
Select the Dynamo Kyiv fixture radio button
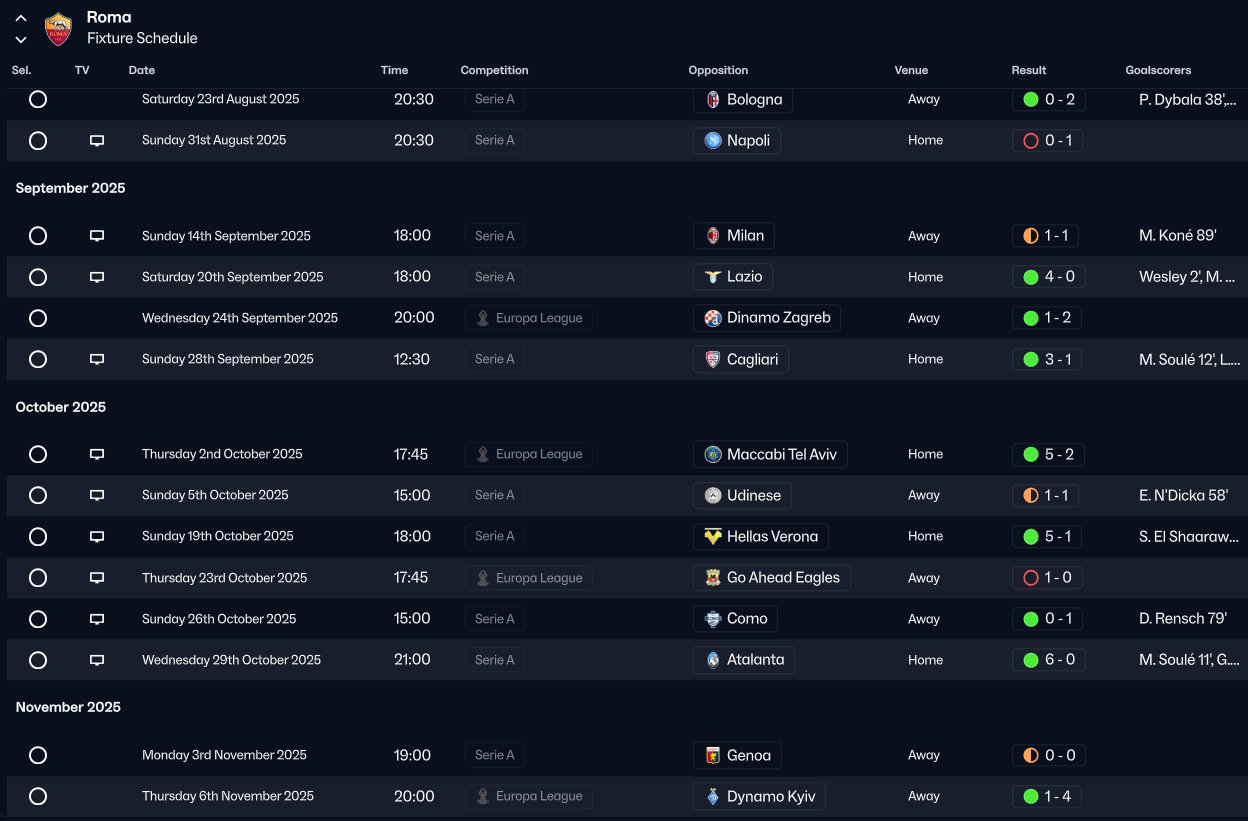38,797
